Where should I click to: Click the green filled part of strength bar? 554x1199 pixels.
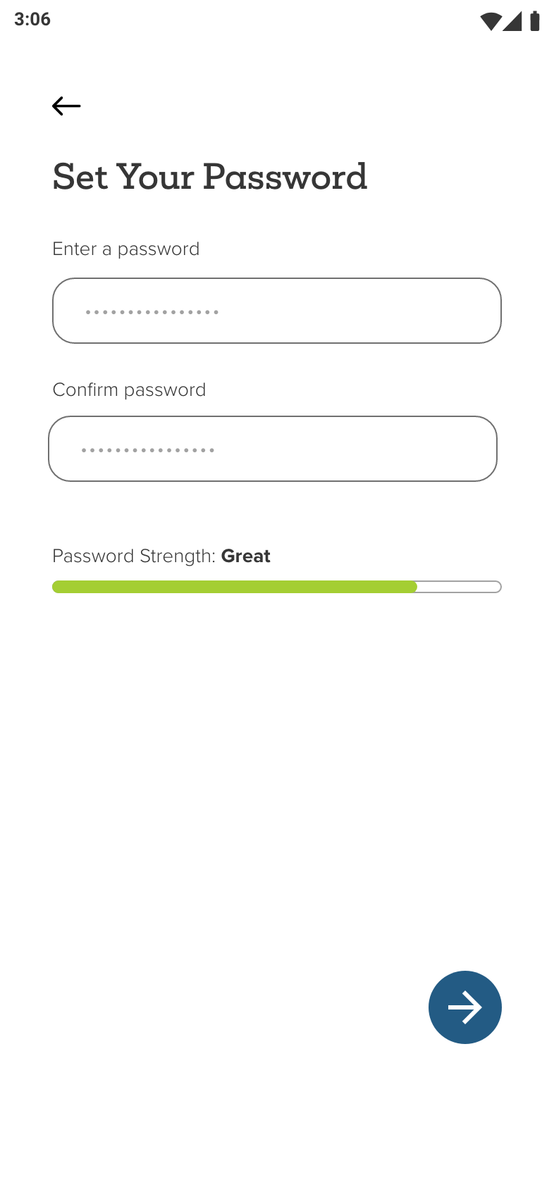pyautogui.click(x=234, y=587)
